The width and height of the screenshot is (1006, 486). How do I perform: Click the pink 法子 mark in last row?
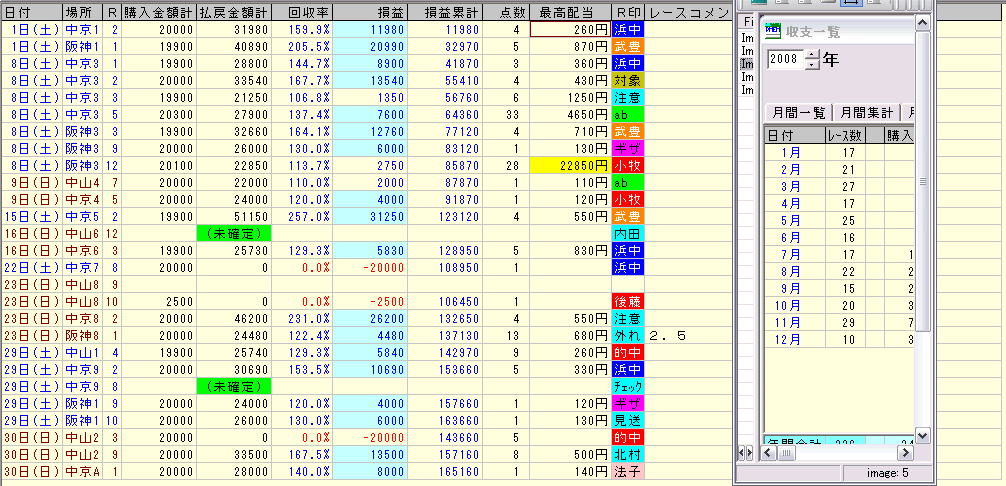(x=626, y=470)
